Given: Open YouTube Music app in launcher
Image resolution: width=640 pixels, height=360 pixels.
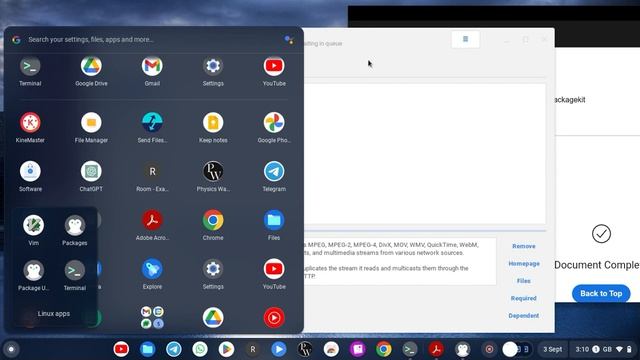Looking at the screenshot, I should (x=274, y=318).
